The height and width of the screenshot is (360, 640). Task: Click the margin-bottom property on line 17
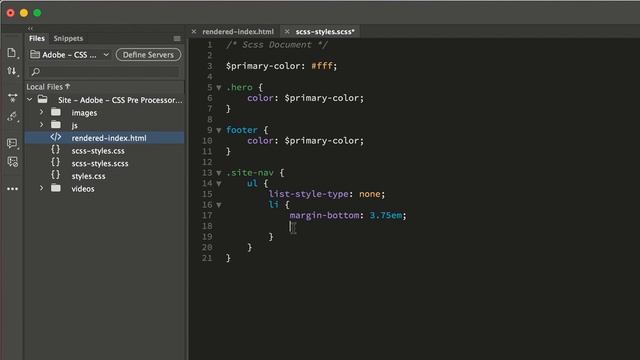pos(324,215)
